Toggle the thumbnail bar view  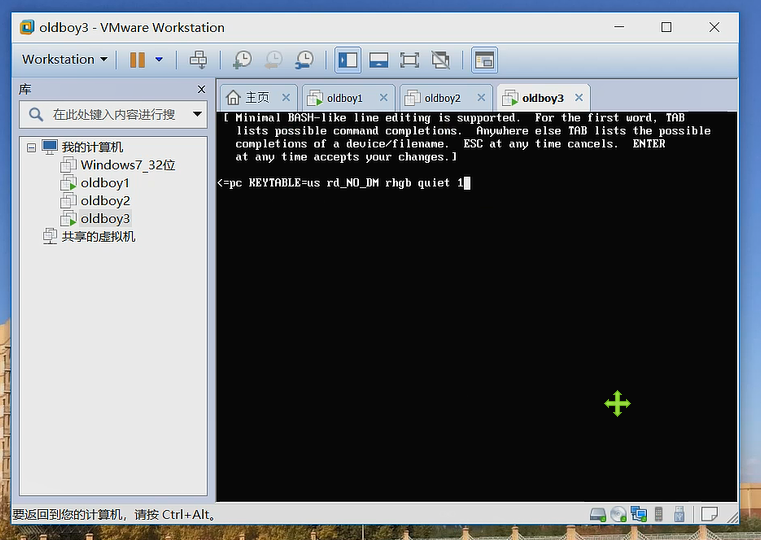(379, 60)
